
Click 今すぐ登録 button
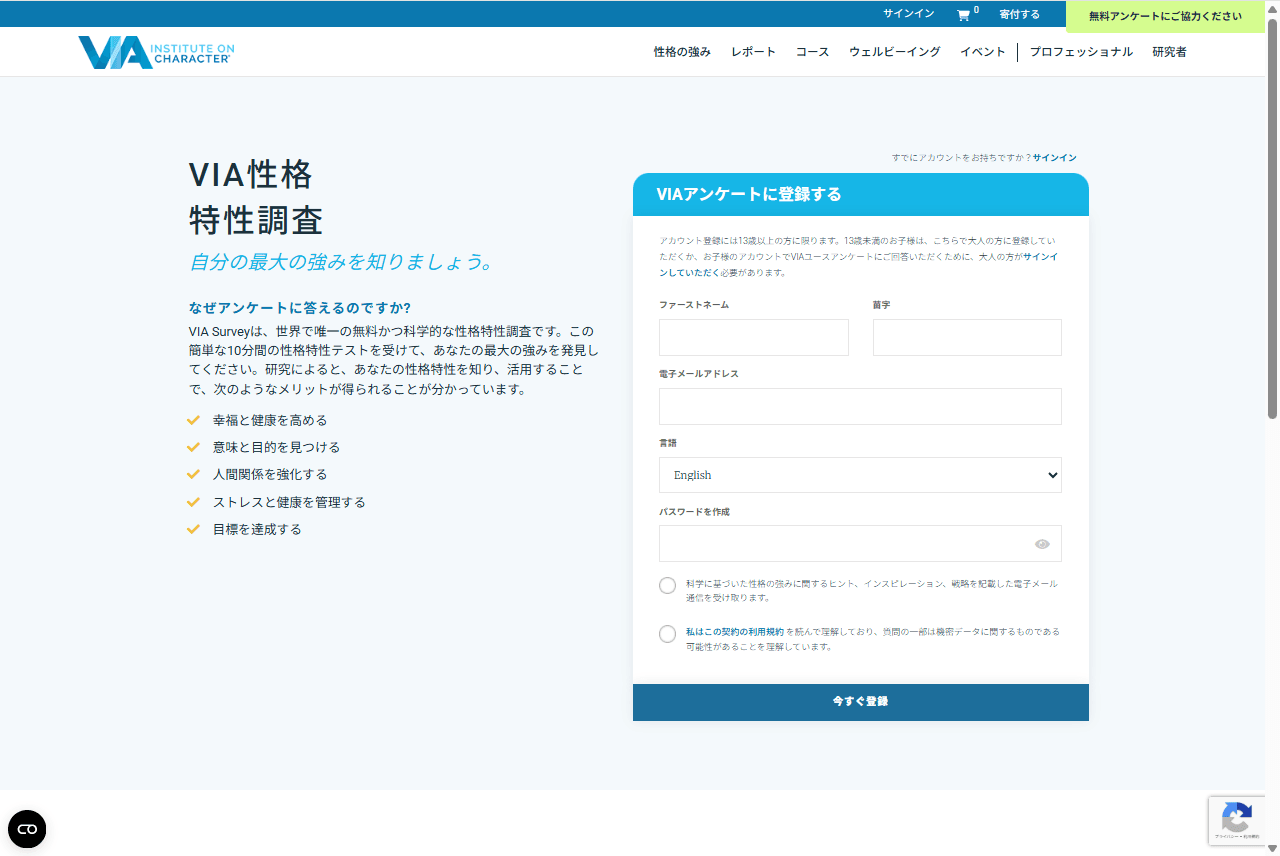860,702
